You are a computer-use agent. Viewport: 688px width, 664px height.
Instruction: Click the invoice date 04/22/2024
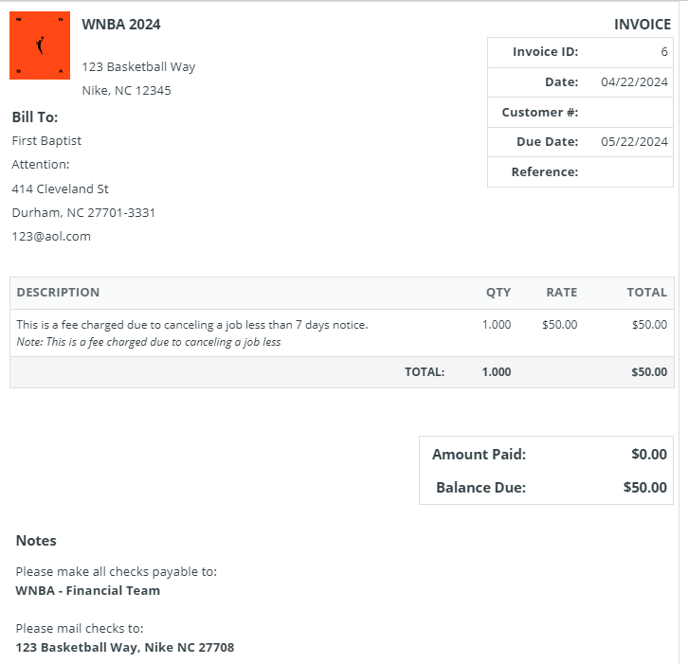pos(634,82)
